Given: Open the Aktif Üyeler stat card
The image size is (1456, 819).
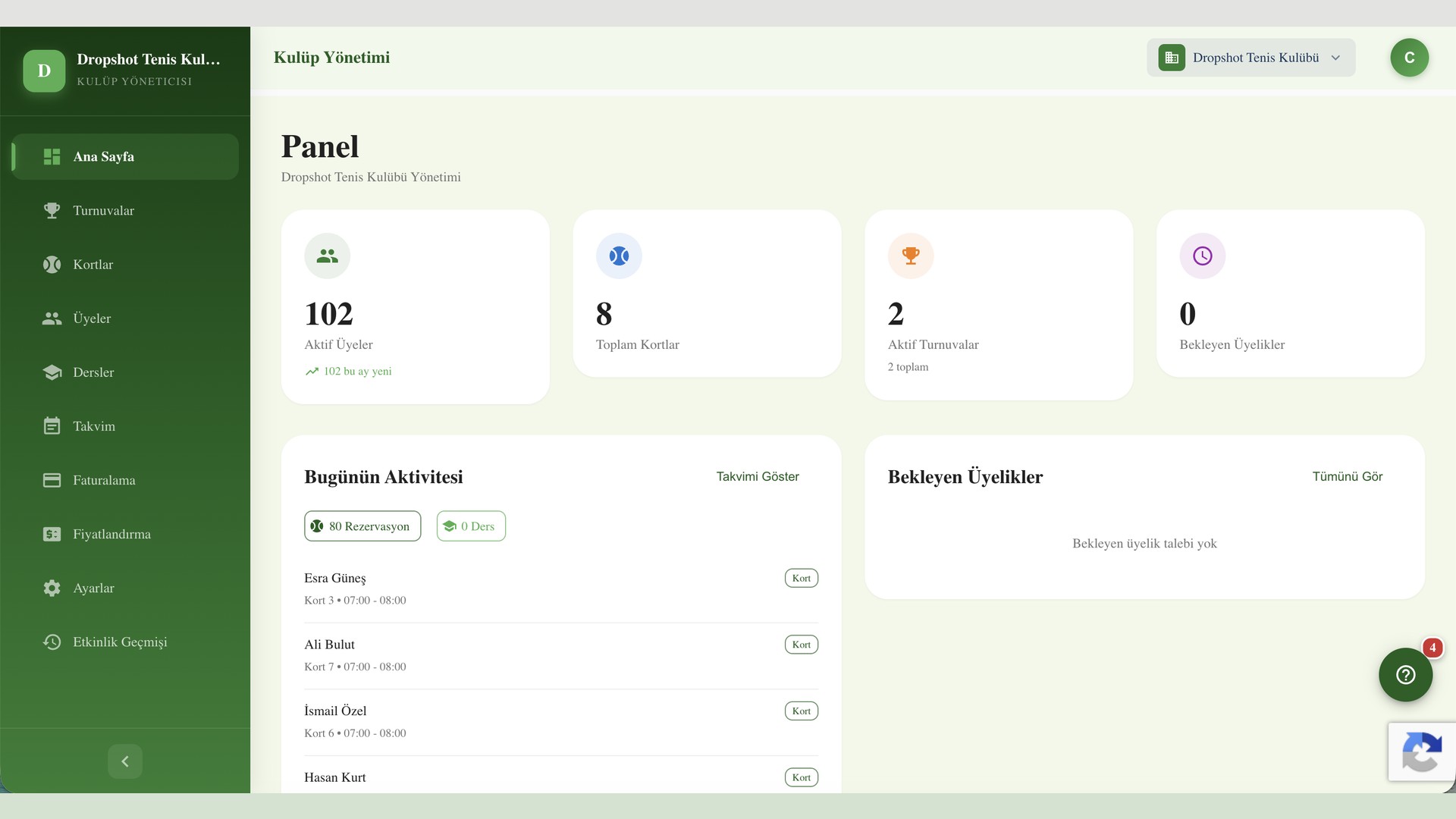Looking at the screenshot, I should coord(415,307).
